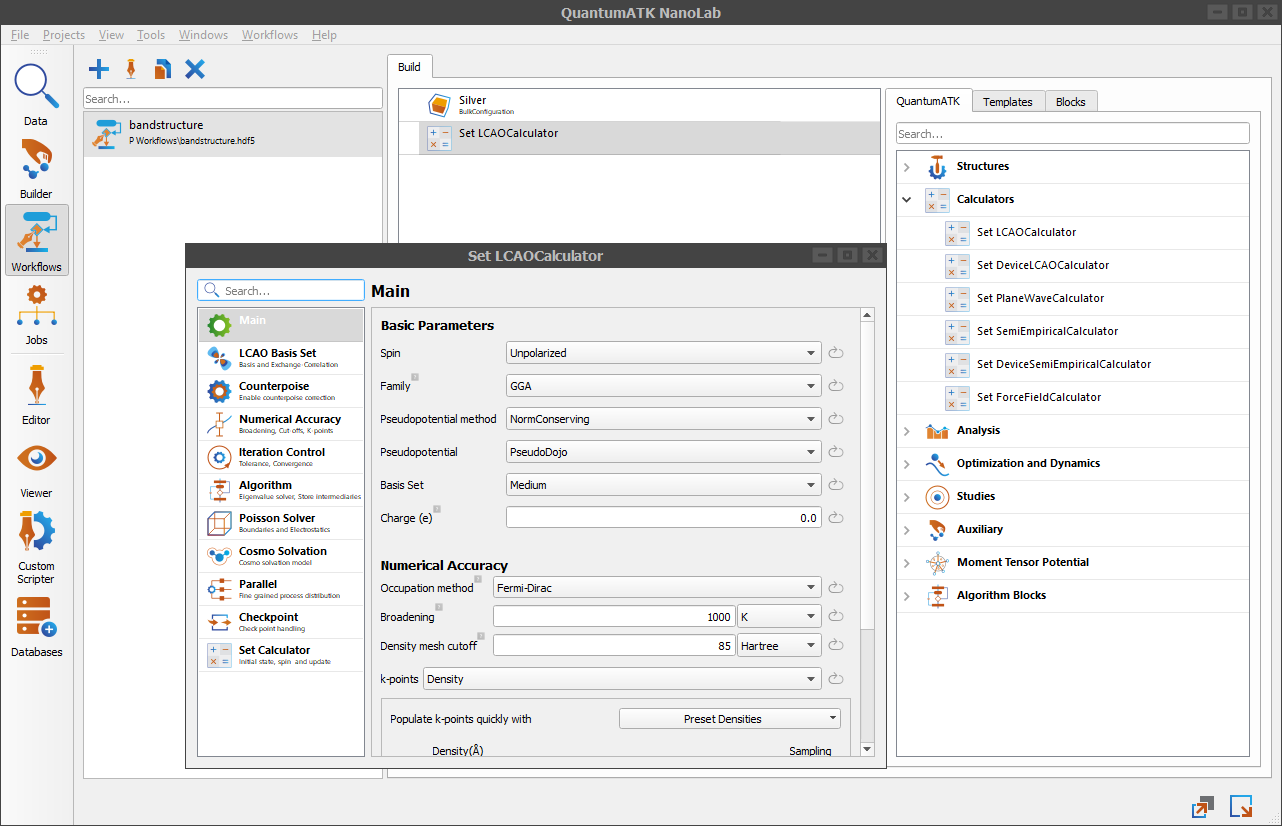Expand Moment Tensor Potential category
The image size is (1282, 826).
pos(907,563)
